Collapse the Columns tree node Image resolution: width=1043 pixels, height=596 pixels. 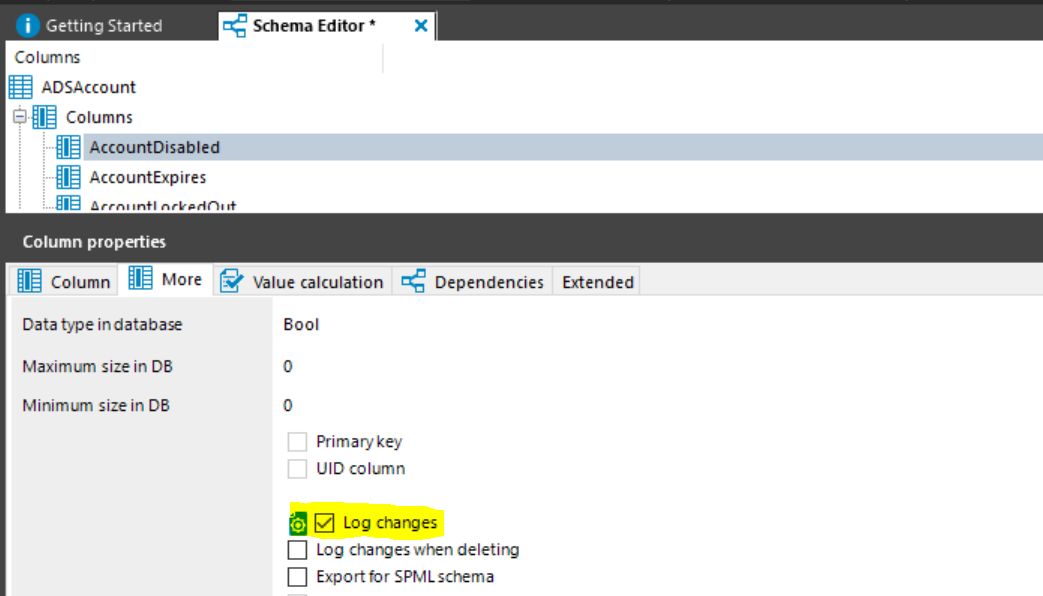point(20,117)
